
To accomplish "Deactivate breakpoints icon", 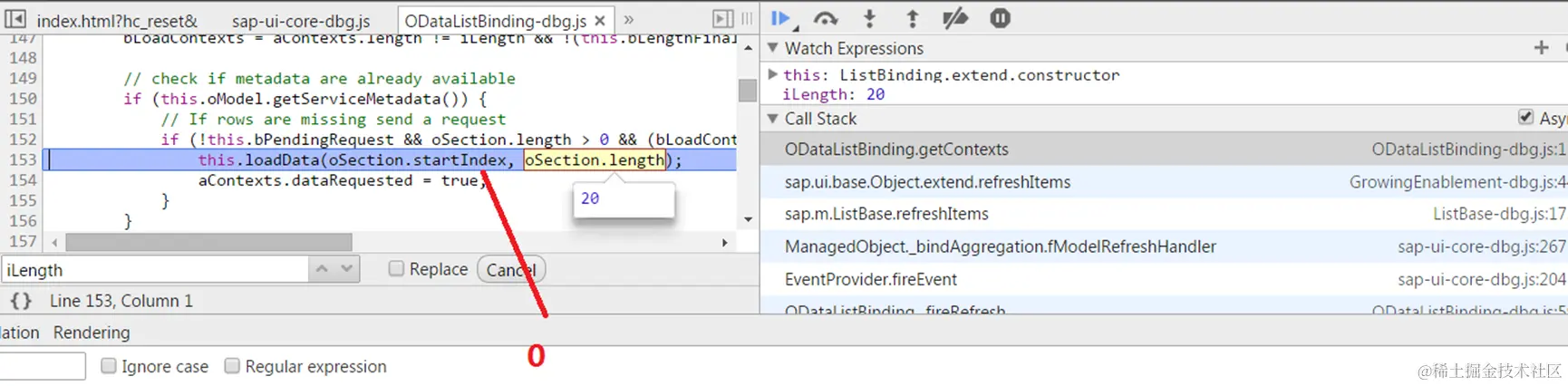I will click(955, 18).
